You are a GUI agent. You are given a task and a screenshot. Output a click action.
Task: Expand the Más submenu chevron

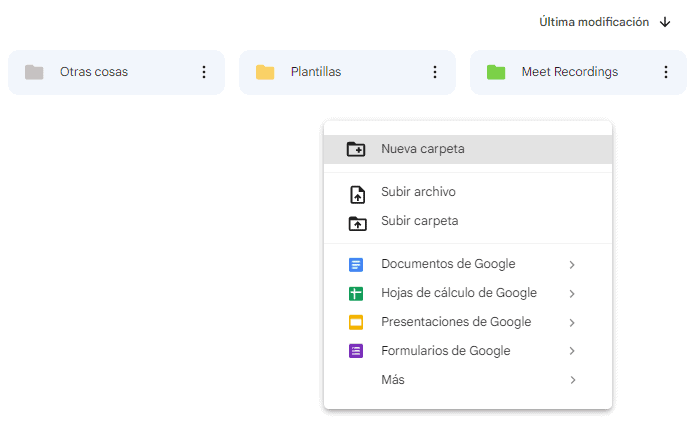[x=573, y=380]
